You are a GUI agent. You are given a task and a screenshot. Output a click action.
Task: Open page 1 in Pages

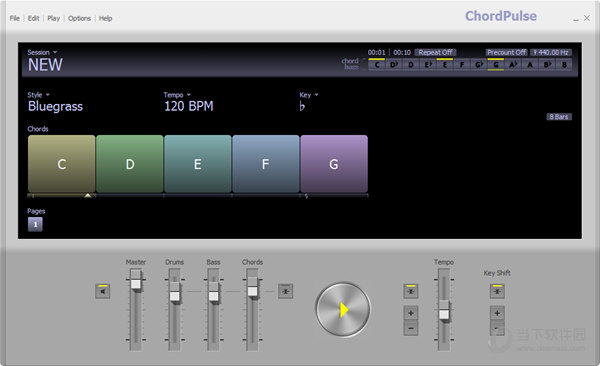pos(35,224)
